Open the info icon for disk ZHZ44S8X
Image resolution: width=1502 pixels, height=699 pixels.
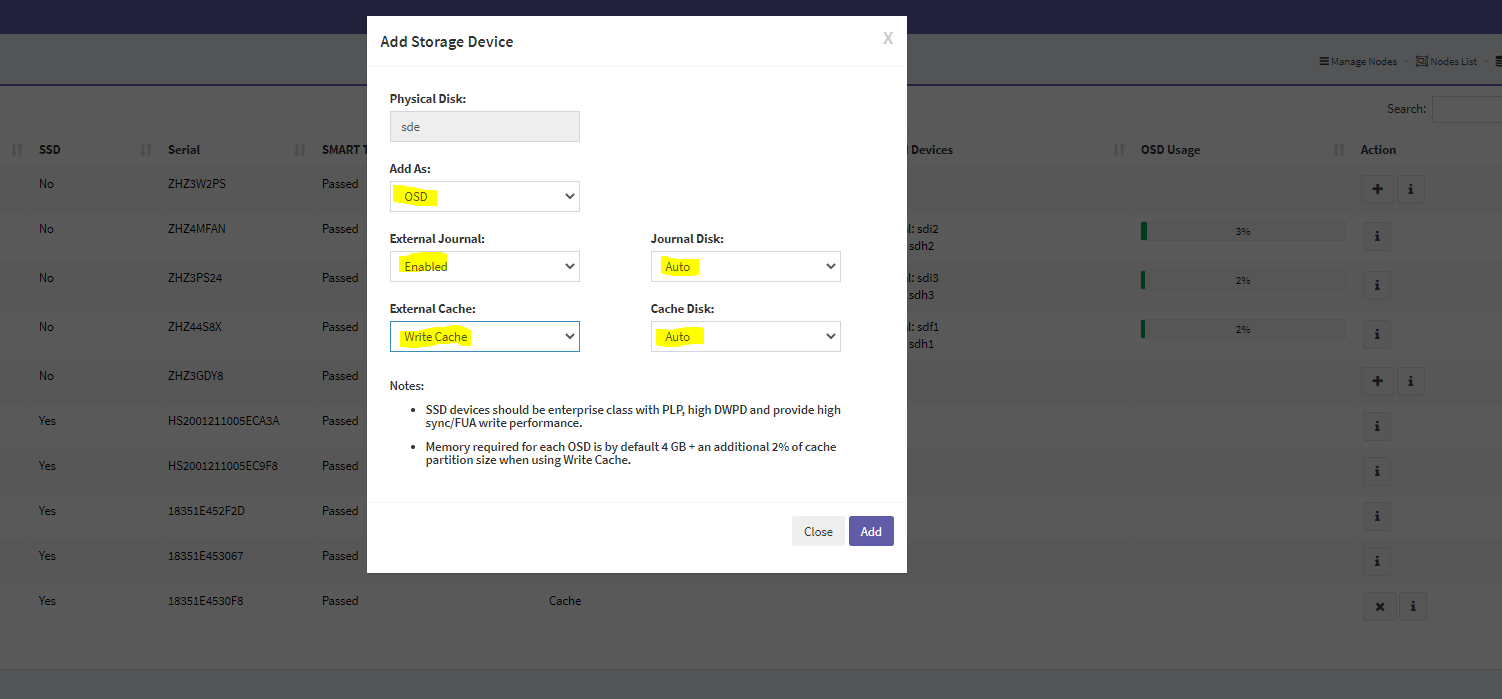(x=1377, y=334)
